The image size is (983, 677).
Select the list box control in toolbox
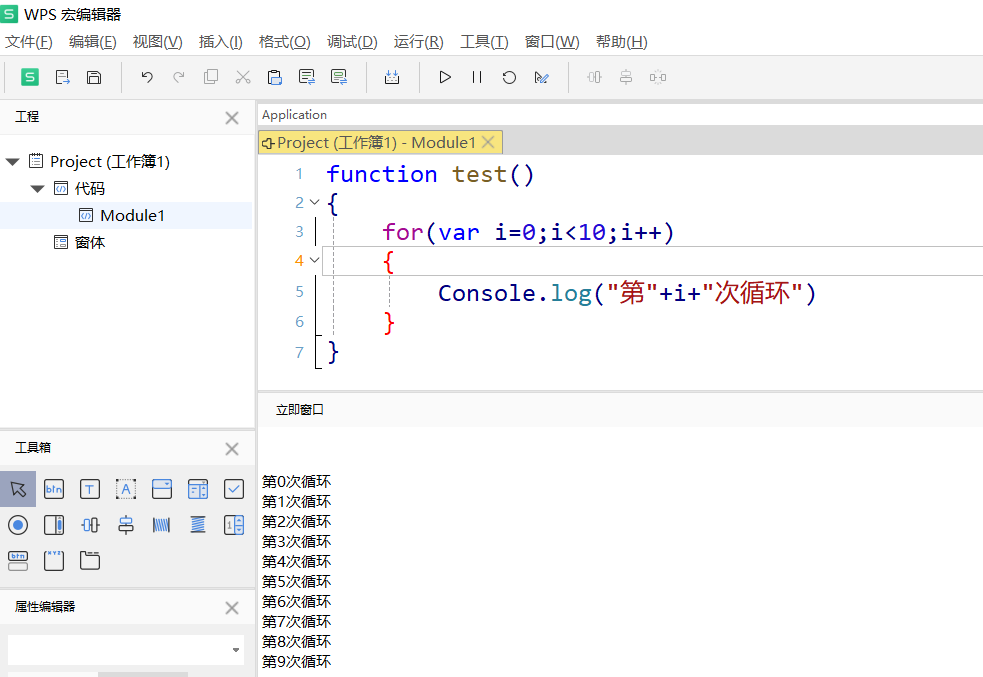197,489
